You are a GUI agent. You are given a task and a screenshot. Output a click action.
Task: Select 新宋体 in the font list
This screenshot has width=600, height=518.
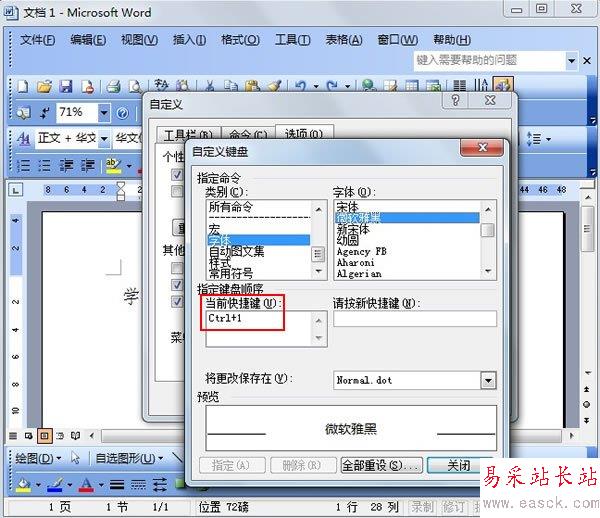[x=408, y=229]
